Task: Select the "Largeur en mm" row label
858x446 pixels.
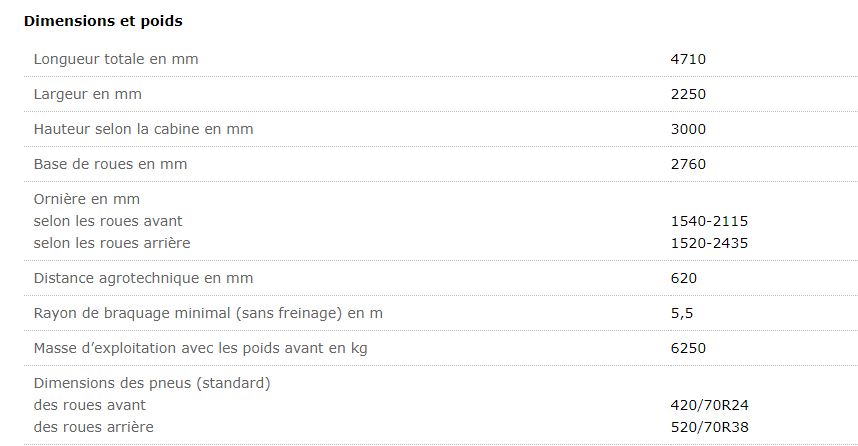Action: 88,94
